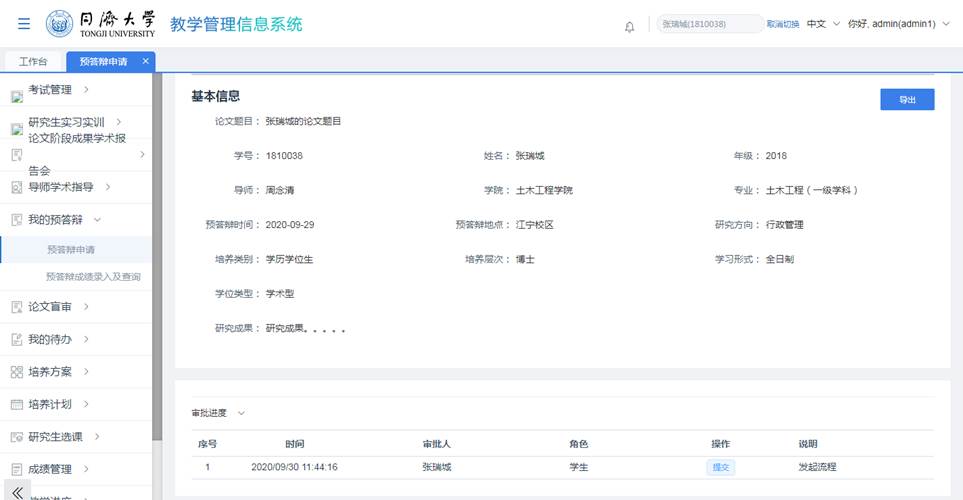Switch to the 工作台 tab
The image size is (963, 500).
click(33, 62)
